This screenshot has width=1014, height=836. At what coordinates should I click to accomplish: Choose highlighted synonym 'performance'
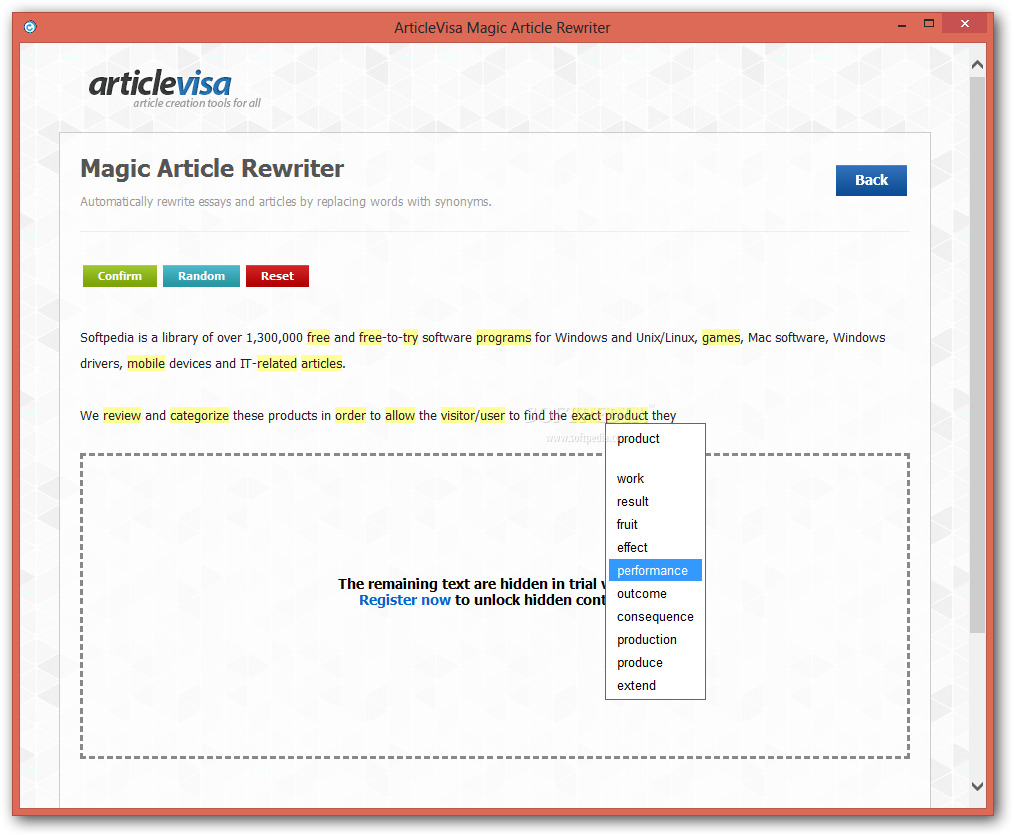click(655, 570)
